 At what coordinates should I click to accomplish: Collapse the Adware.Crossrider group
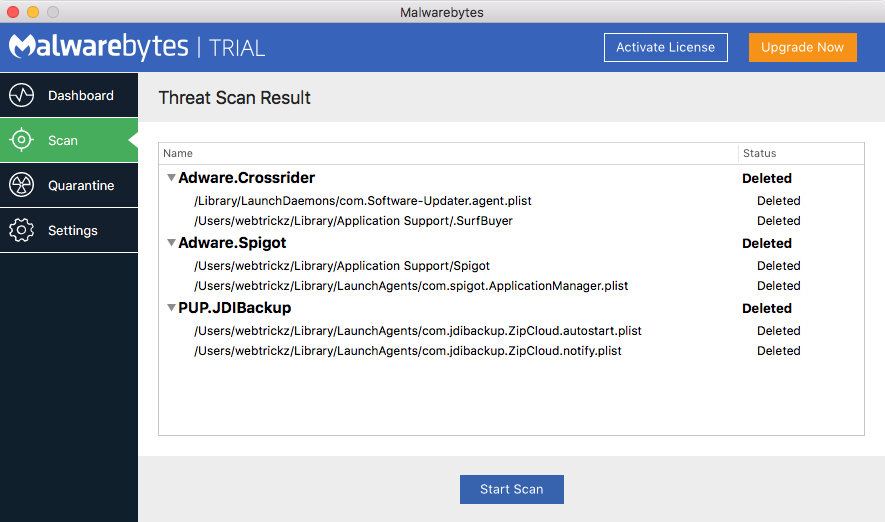click(x=171, y=178)
